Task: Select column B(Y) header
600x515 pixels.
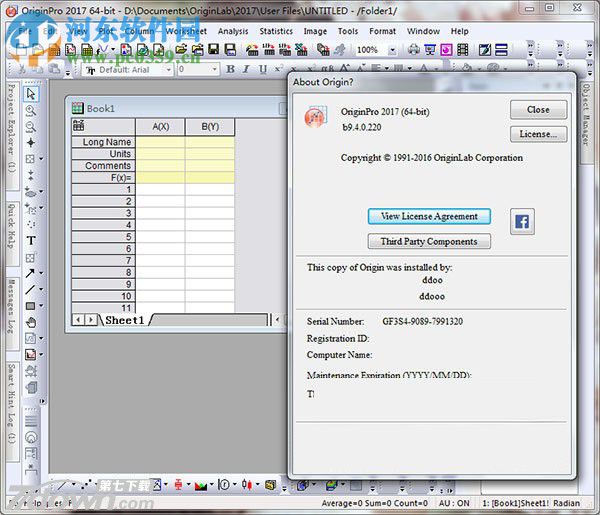Action: coord(210,127)
